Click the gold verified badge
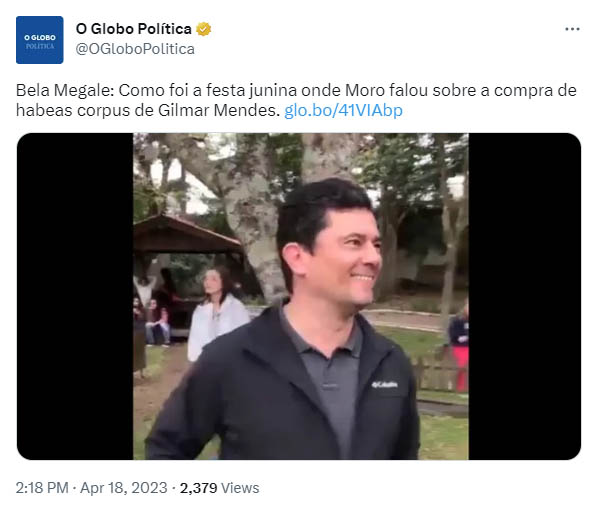This screenshot has height=505, width=596. point(204,29)
